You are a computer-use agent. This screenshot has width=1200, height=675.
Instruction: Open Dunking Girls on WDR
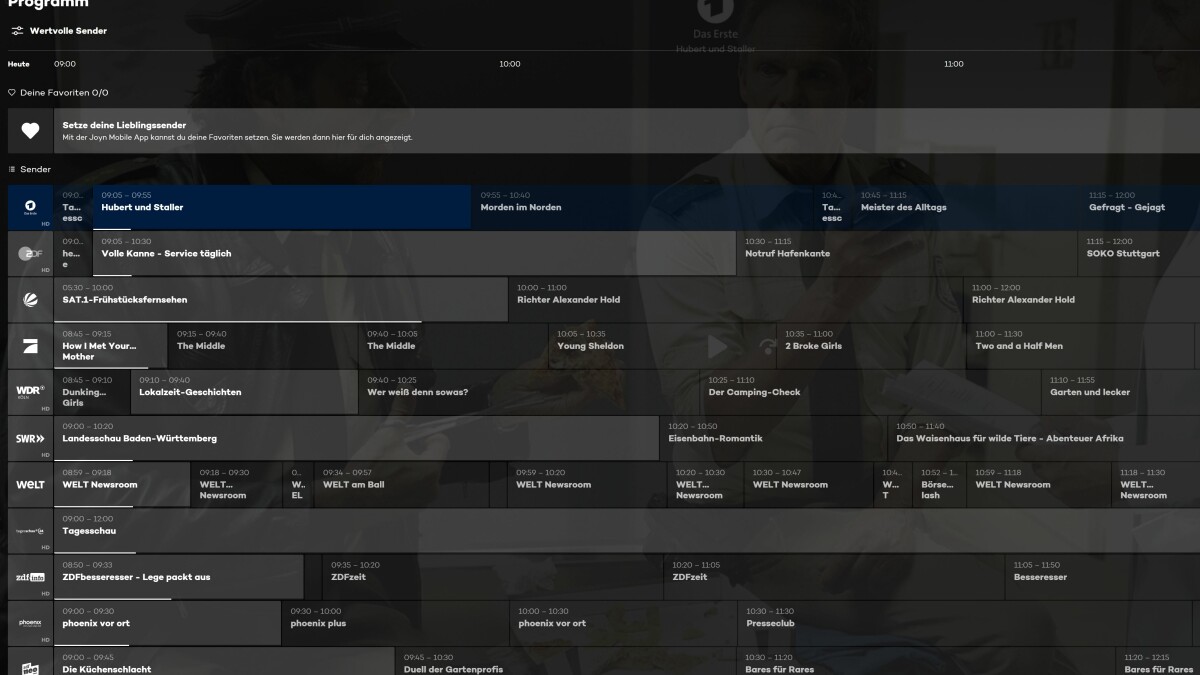(x=93, y=392)
